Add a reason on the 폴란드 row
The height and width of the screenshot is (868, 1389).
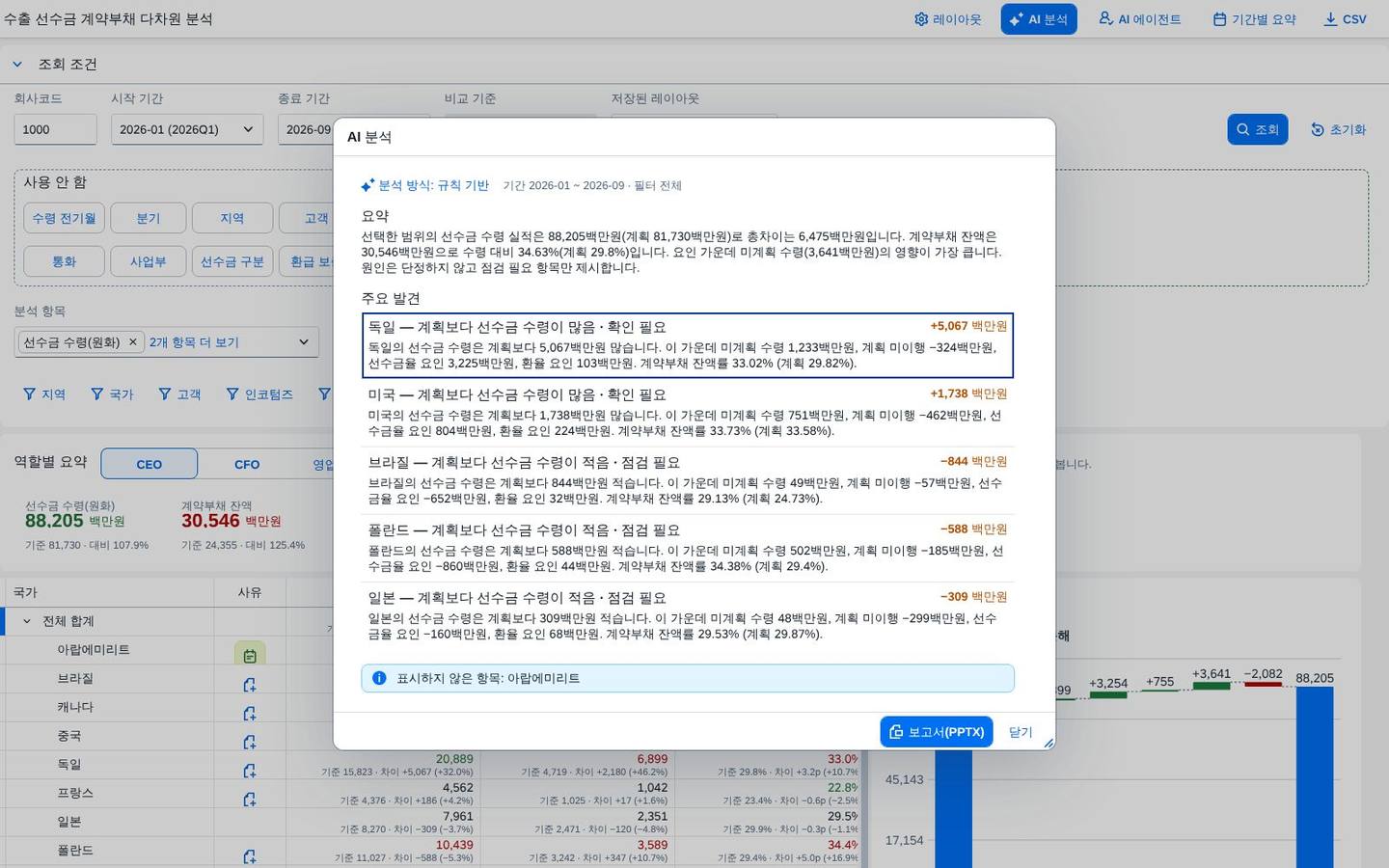(250, 856)
